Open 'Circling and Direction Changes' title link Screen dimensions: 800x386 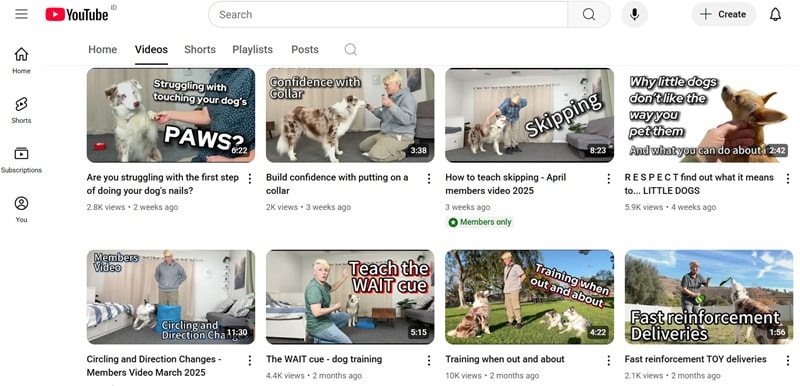pyautogui.click(x=154, y=366)
